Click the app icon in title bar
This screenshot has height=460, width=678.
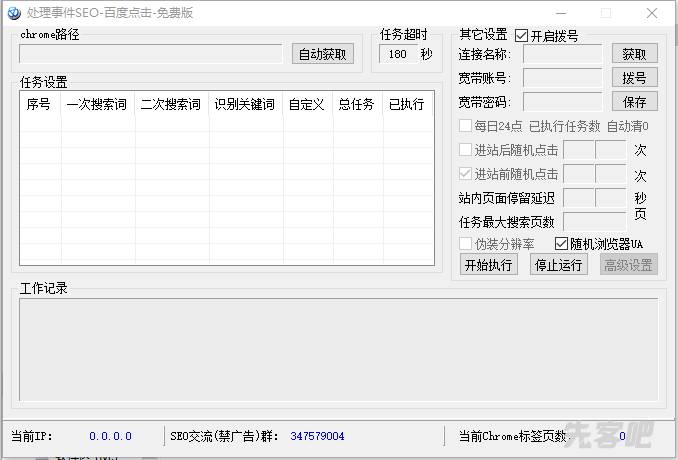point(13,13)
